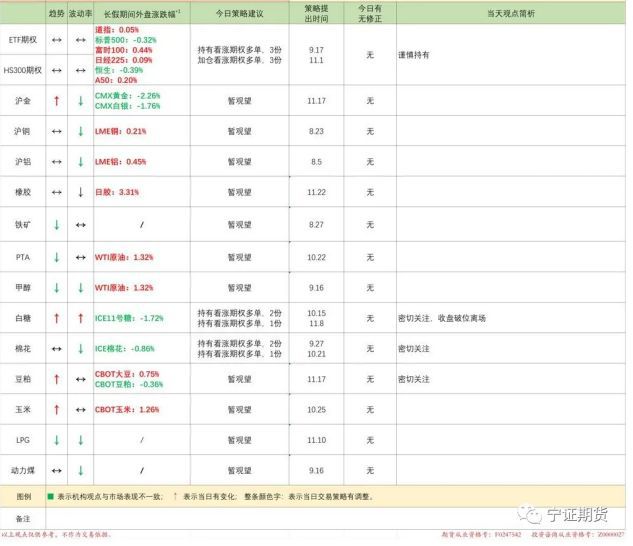The height and width of the screenshot is (546, 633).
Task: Select WTI原油: 1.32% in the PTA row
Action: 124,257
